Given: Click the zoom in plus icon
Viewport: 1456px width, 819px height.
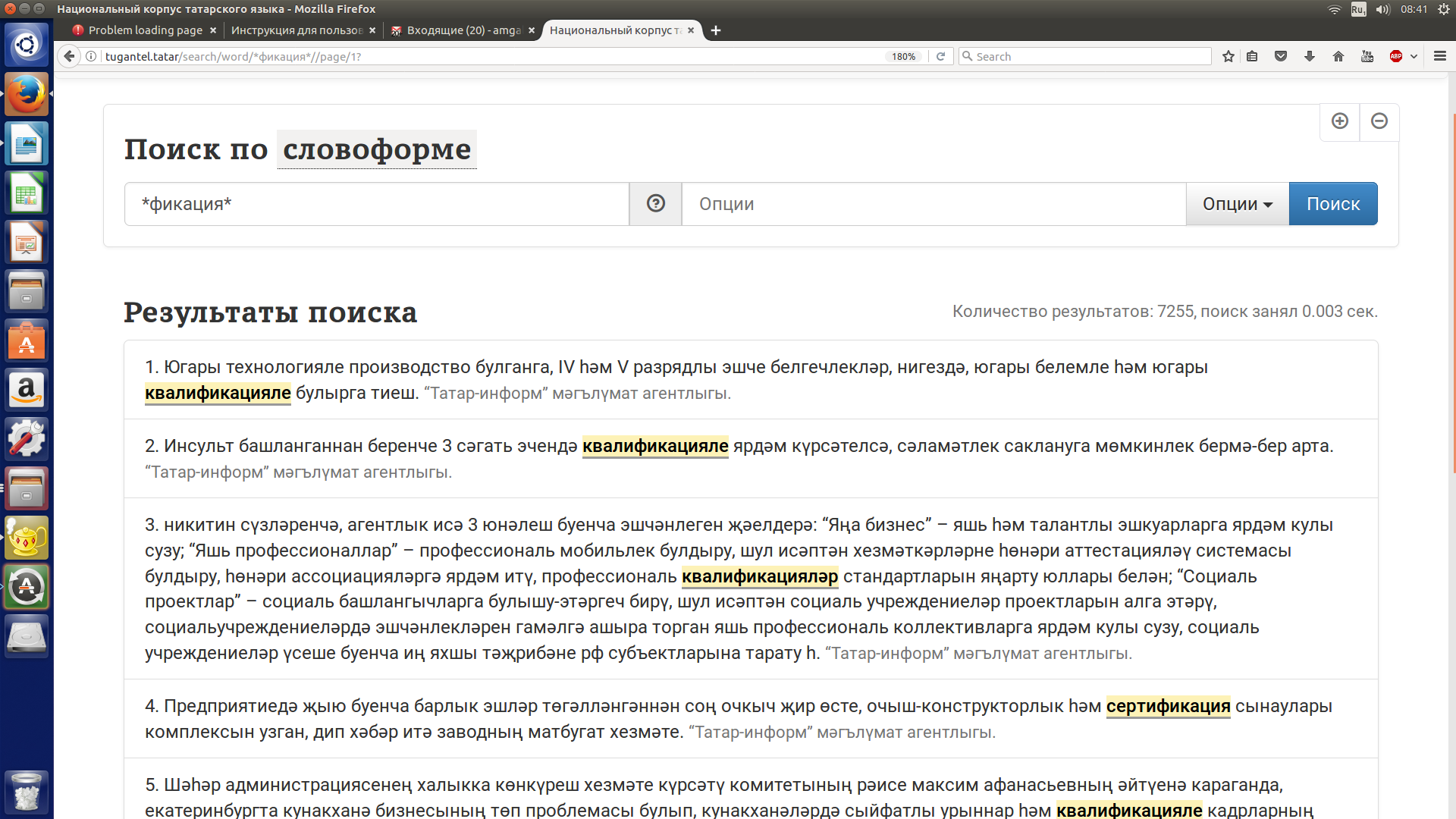Looking at the screenshot, I should (1339, 121).
